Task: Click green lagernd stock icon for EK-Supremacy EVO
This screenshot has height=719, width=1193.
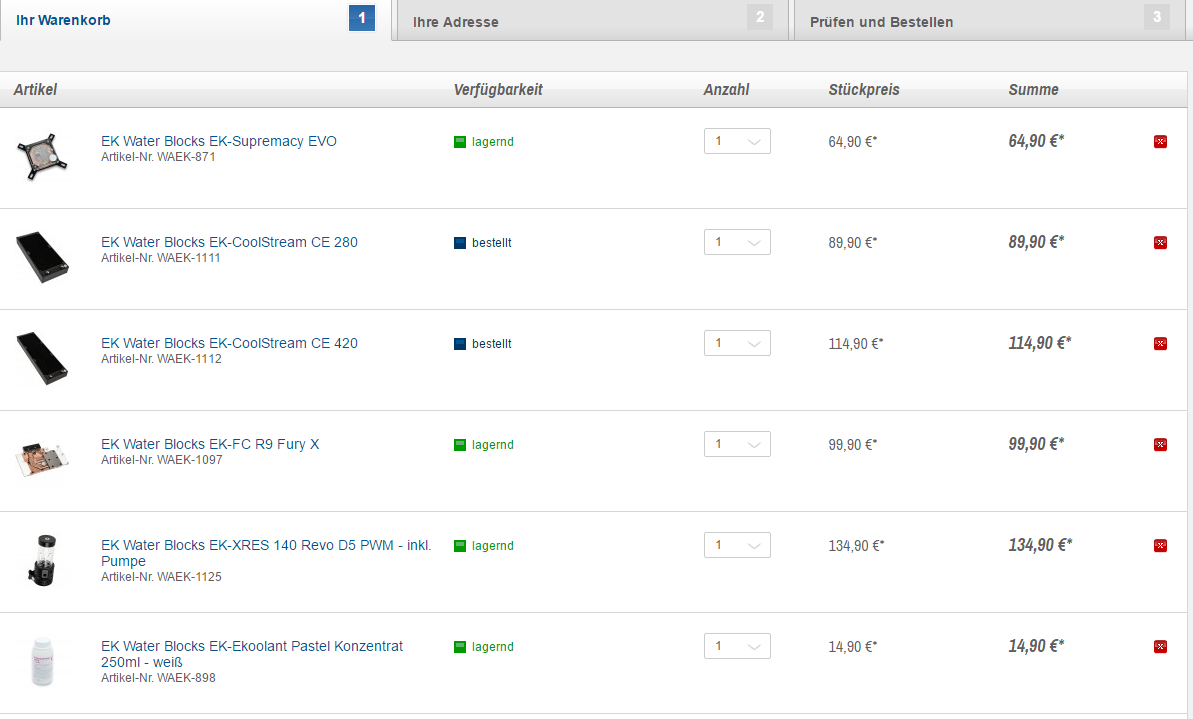Action: point(460,142)
